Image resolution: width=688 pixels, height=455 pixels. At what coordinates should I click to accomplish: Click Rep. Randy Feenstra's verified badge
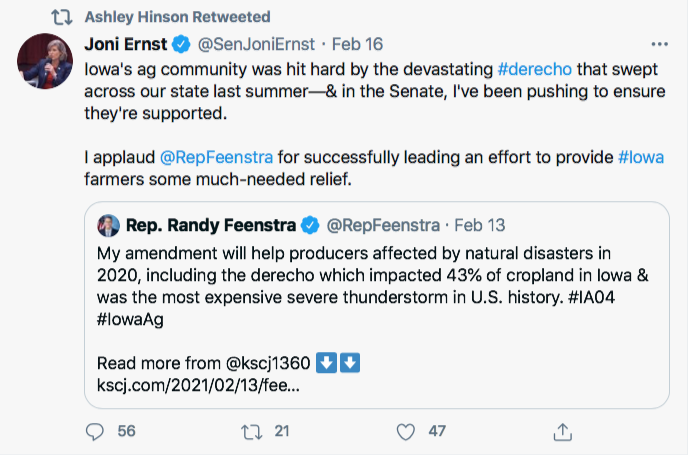click(310, 226)
